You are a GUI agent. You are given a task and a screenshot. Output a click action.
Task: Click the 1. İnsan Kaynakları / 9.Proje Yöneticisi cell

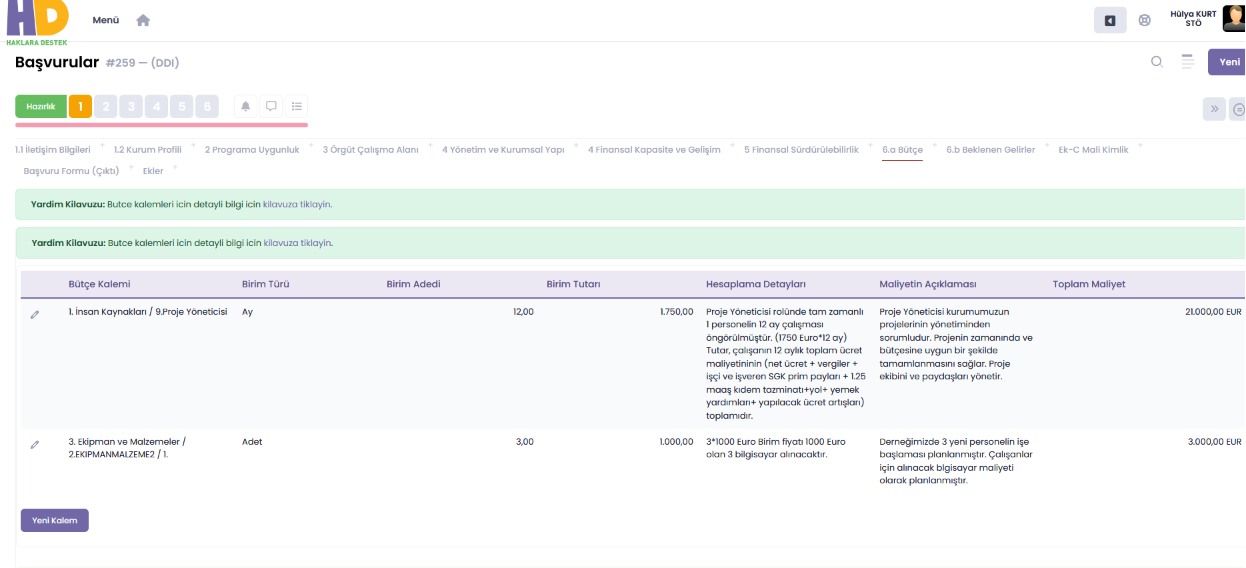(x=148, y=312)
